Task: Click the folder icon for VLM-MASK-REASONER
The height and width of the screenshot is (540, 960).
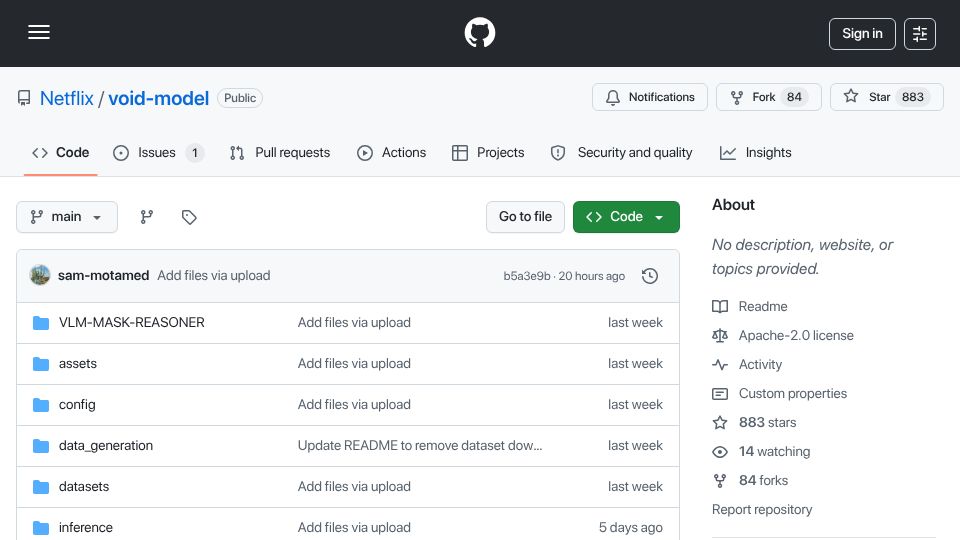Action: point(41,323)
